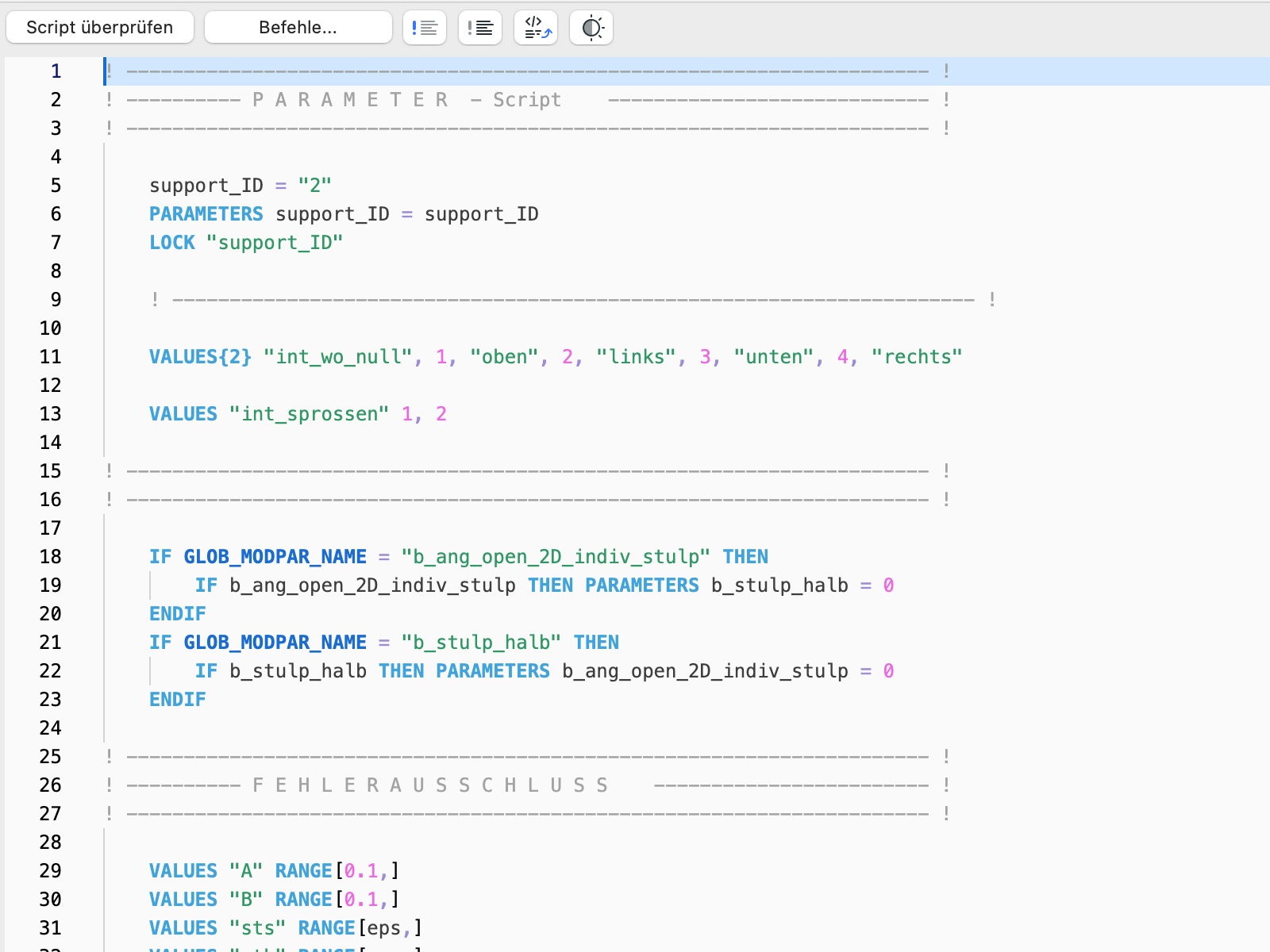Viewport: 1270px width, 952px height.
Task: Click the PARAMETER – Script comment heading
Action: pyautogui.click(x=406, y=100)
